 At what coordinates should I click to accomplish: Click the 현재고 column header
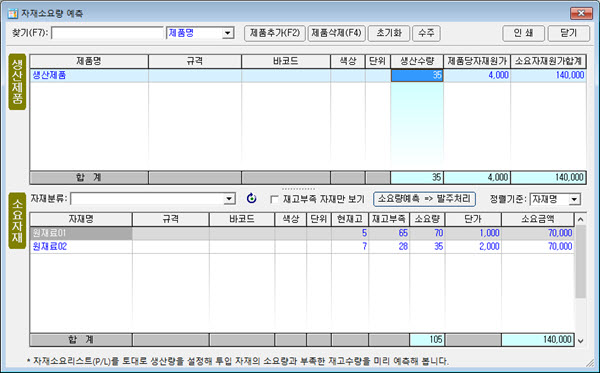tap(350, 219)
